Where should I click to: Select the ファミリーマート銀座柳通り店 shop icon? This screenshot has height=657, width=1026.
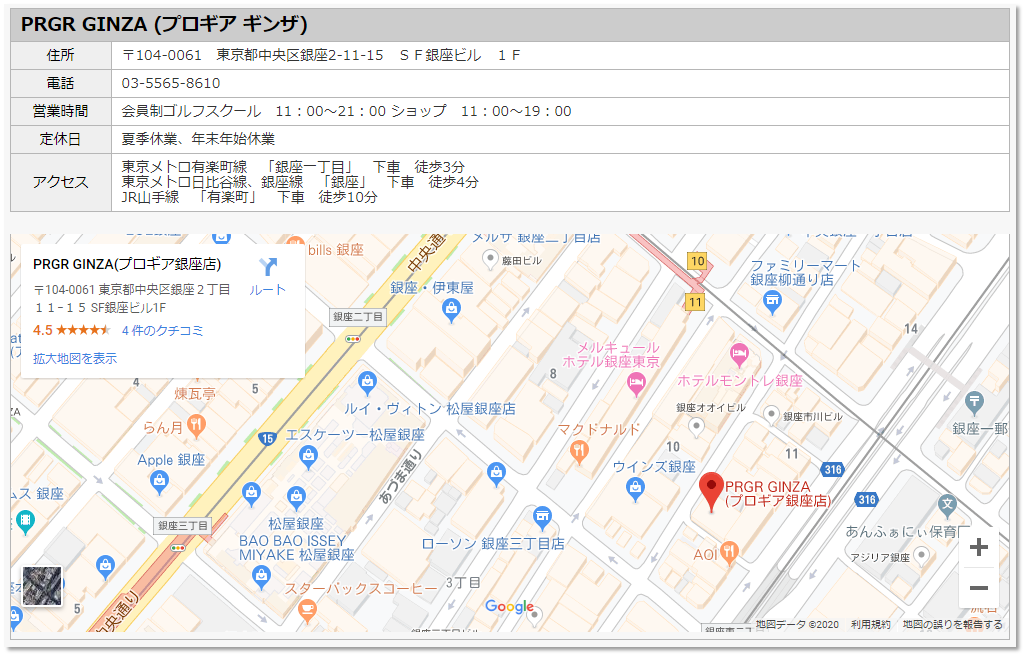[x=772, y=302]
